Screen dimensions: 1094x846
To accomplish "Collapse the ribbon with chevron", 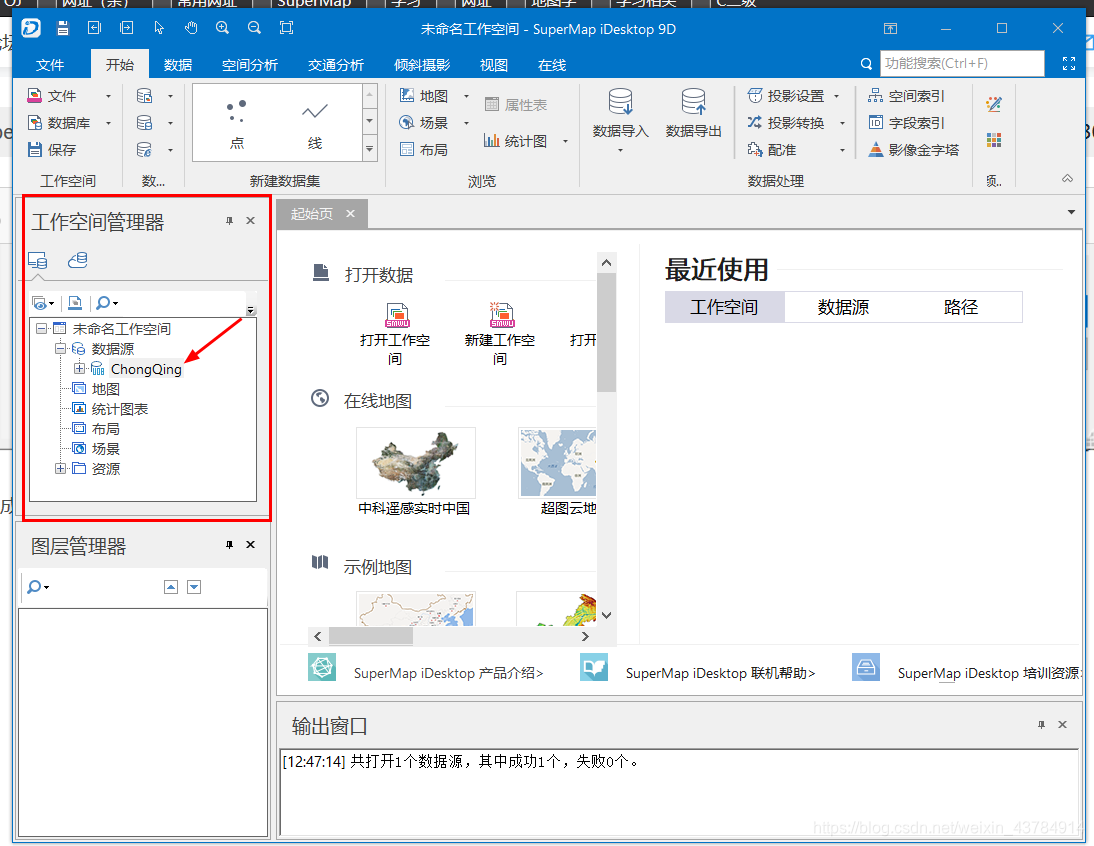I will pyautogui.click(x=1067, y=179).
